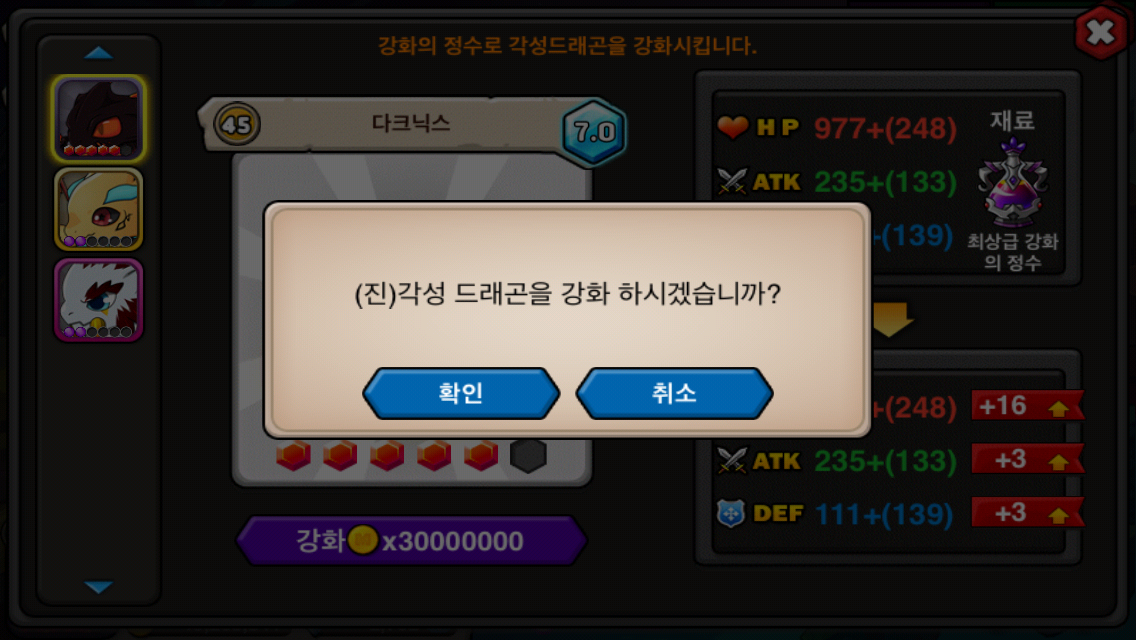Tap the DEF shield icon in lower stats
The image size is (1136, 640).
731,513
